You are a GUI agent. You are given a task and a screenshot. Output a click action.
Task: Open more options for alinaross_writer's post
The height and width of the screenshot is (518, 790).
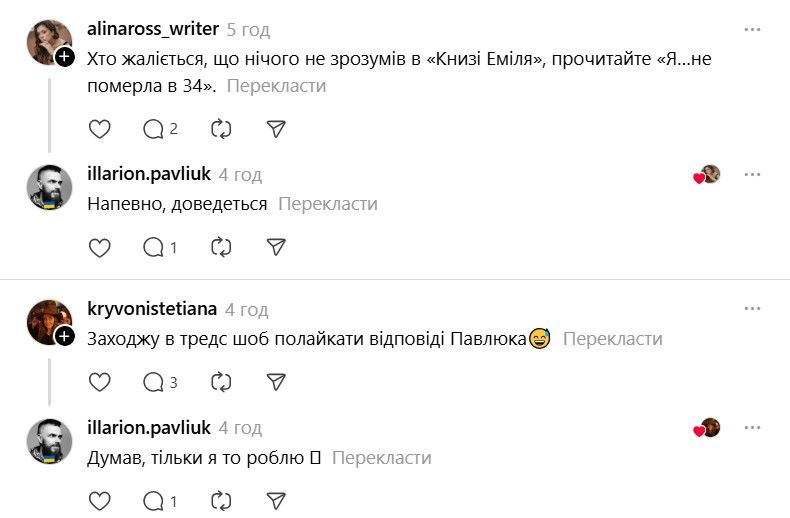click(752, 30)
